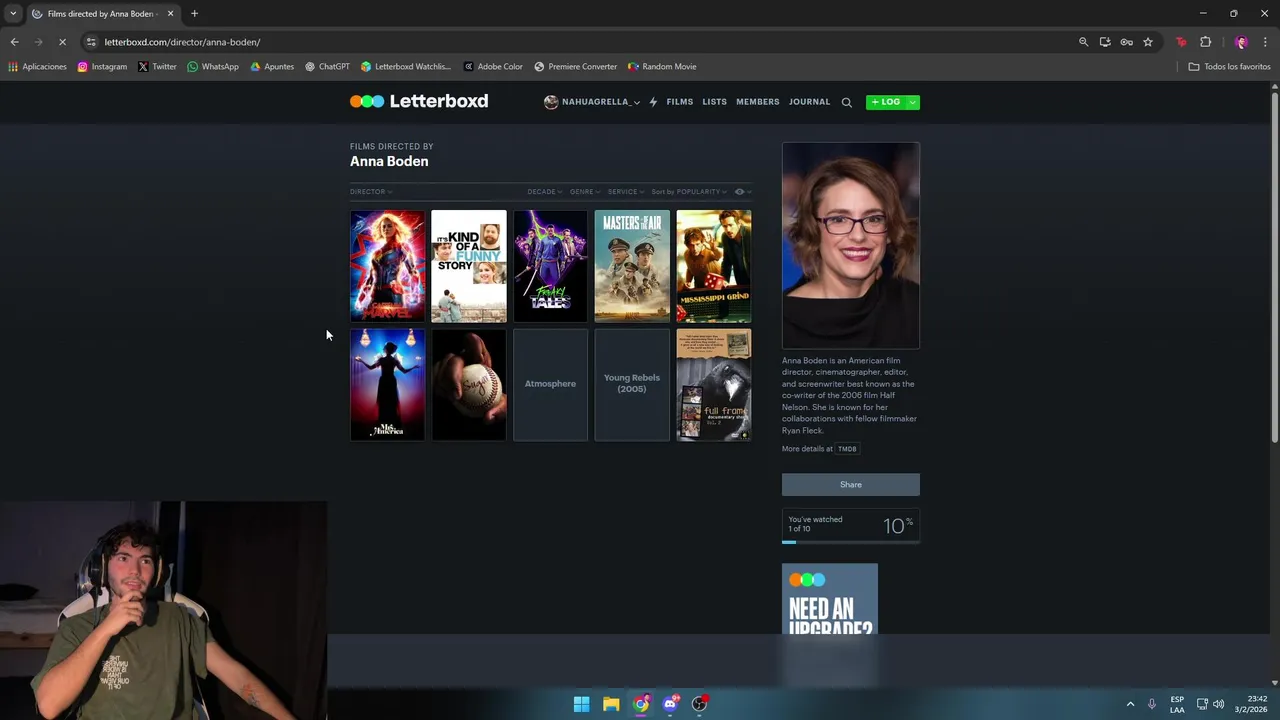1280x720 pixels.
Task: Open the saved passwords key icon
Action: point(1126,42)
